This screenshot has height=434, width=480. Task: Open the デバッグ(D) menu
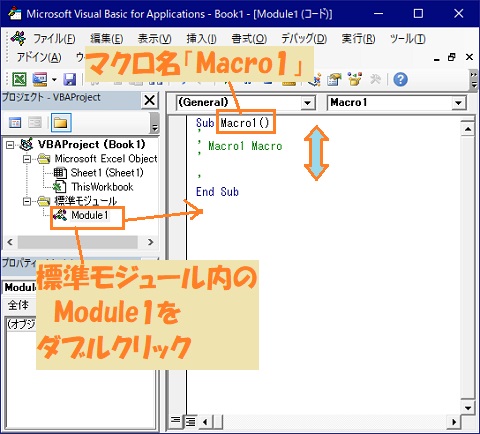(304, 39)
